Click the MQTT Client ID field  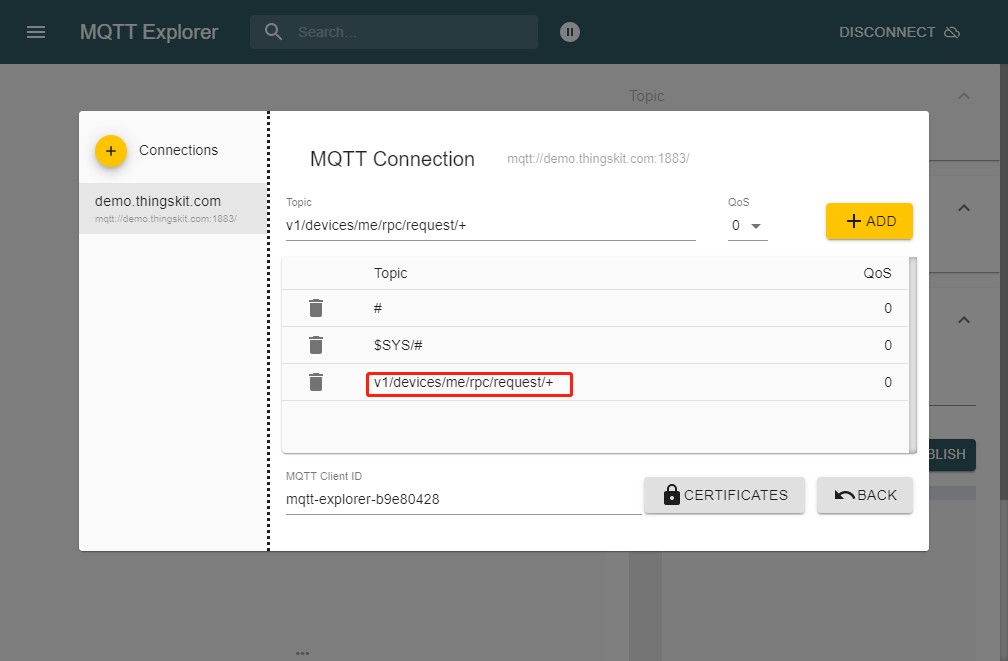tap(464, 500)
